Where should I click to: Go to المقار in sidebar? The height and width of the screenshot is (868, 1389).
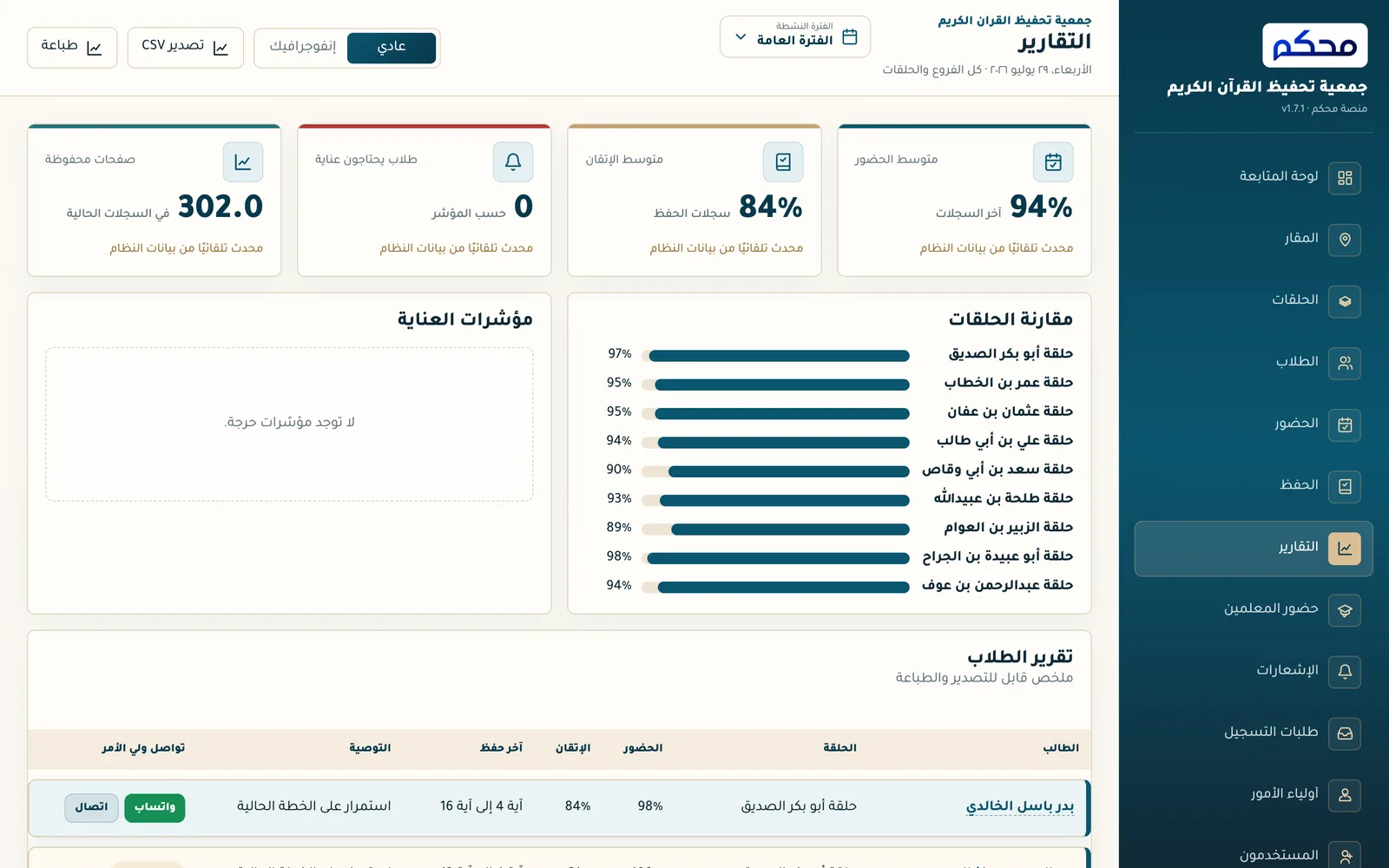[x=1254, y=240]
